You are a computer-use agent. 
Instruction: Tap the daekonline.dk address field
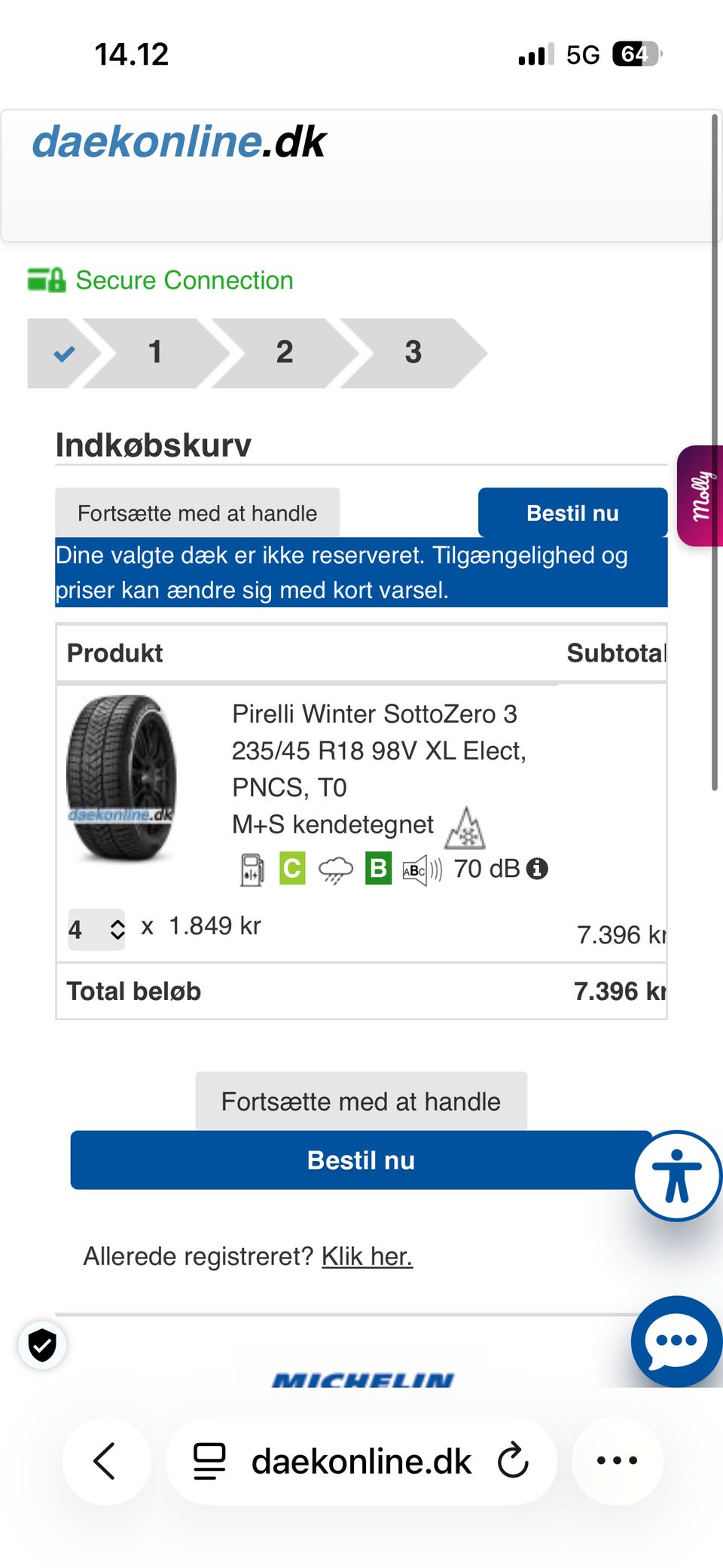click(x=361, y=1461)
